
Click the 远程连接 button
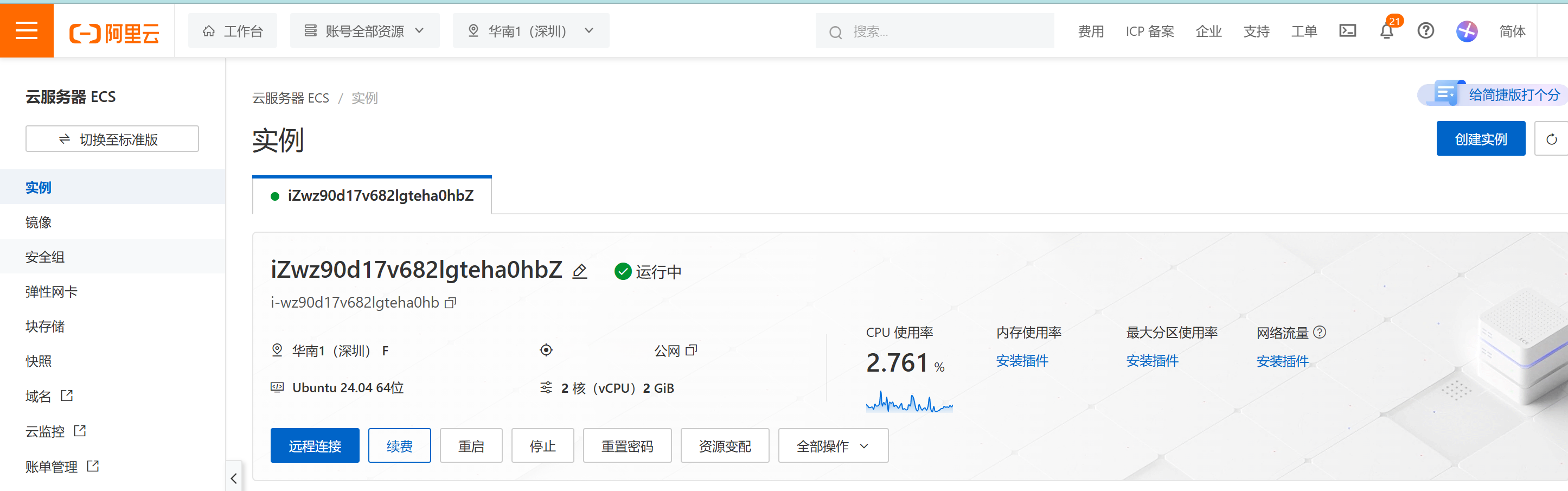(x=315, y=446)
